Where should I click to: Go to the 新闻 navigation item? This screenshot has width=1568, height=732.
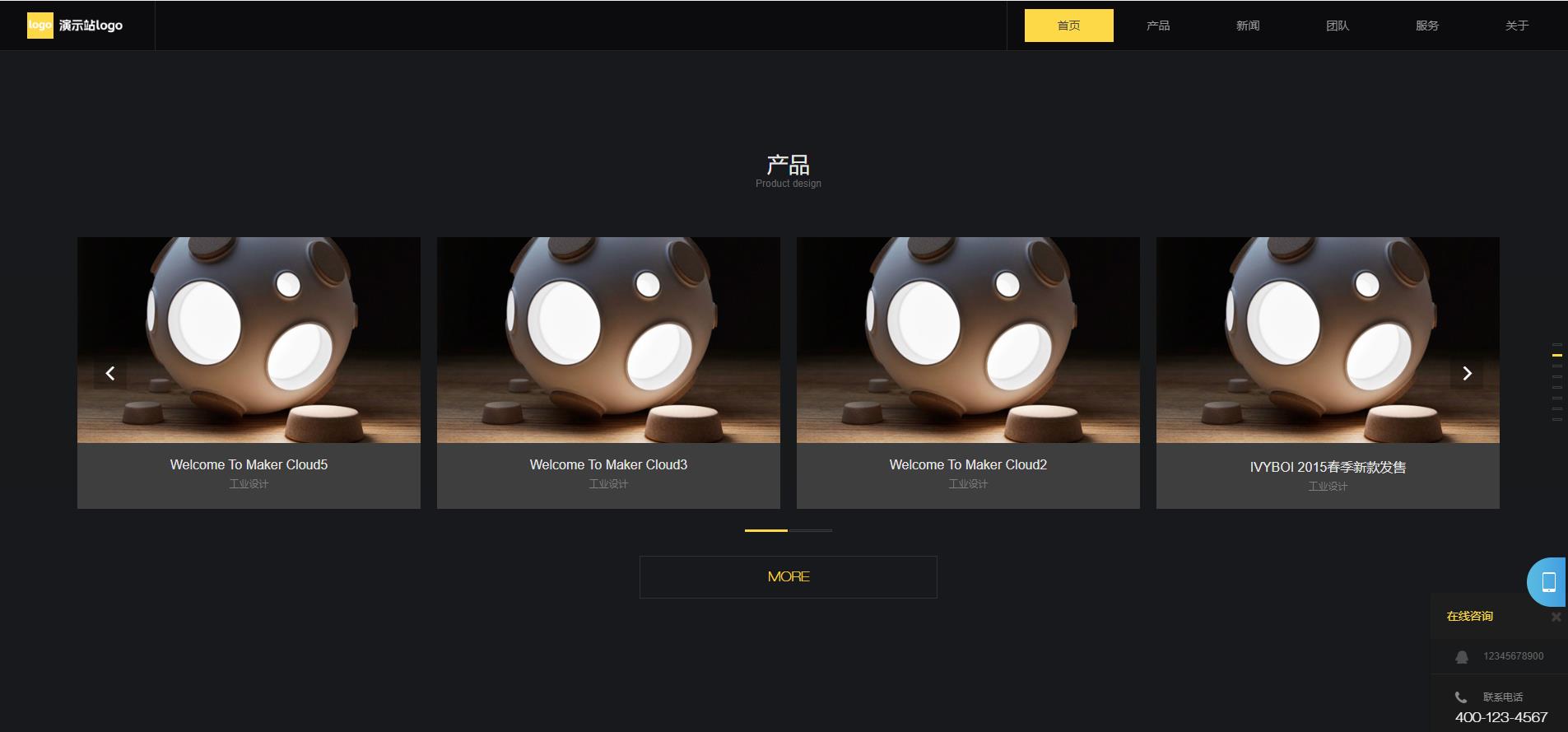(1248, 26)
